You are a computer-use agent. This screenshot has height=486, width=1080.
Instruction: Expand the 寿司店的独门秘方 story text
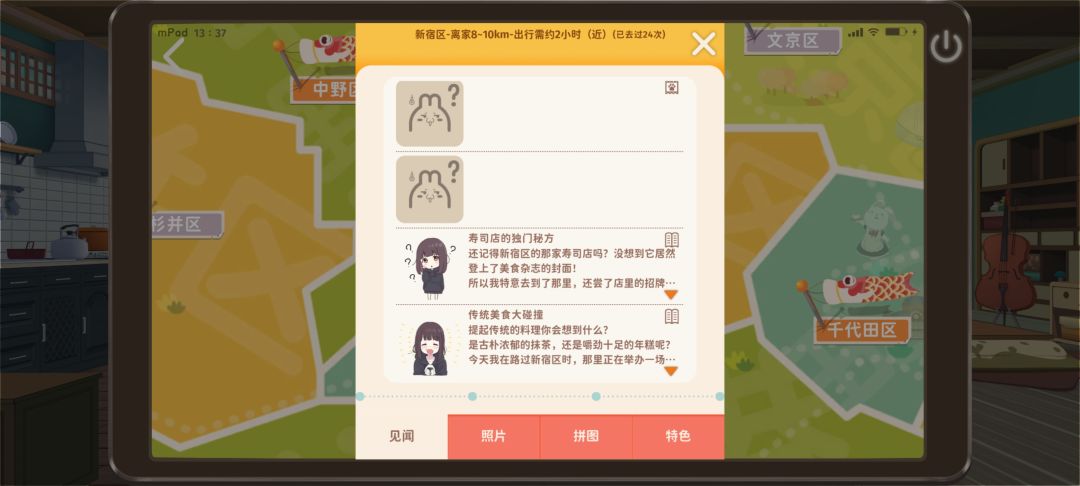point(671,294)
